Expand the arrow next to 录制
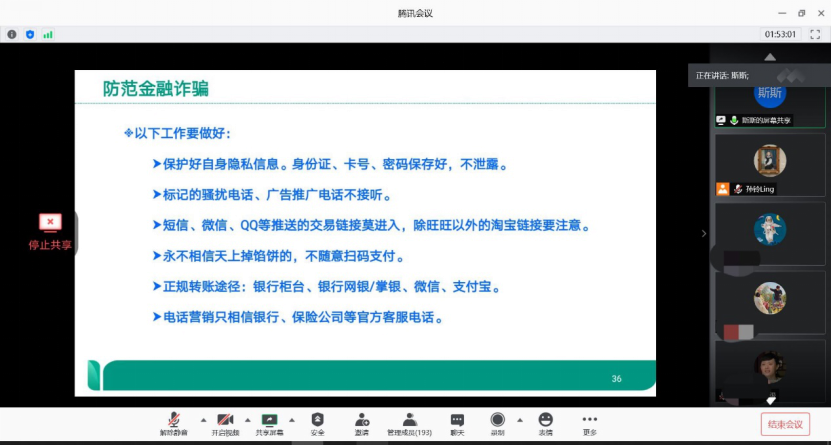Image resolution: width=831 pixels, height=446 pixels. [x=519, y=420]
